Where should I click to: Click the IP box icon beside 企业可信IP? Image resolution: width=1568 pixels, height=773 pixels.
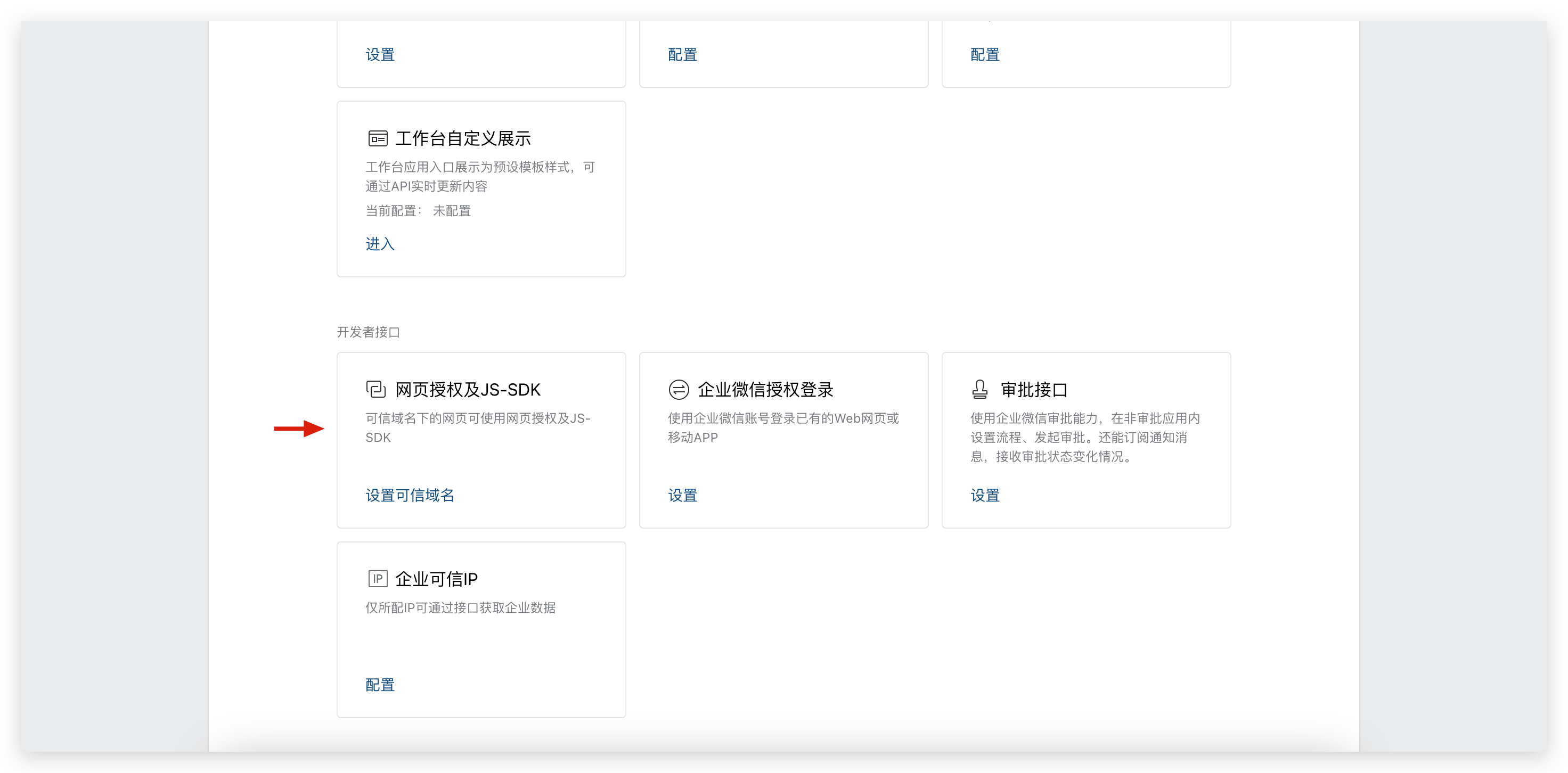click(378, 579)
